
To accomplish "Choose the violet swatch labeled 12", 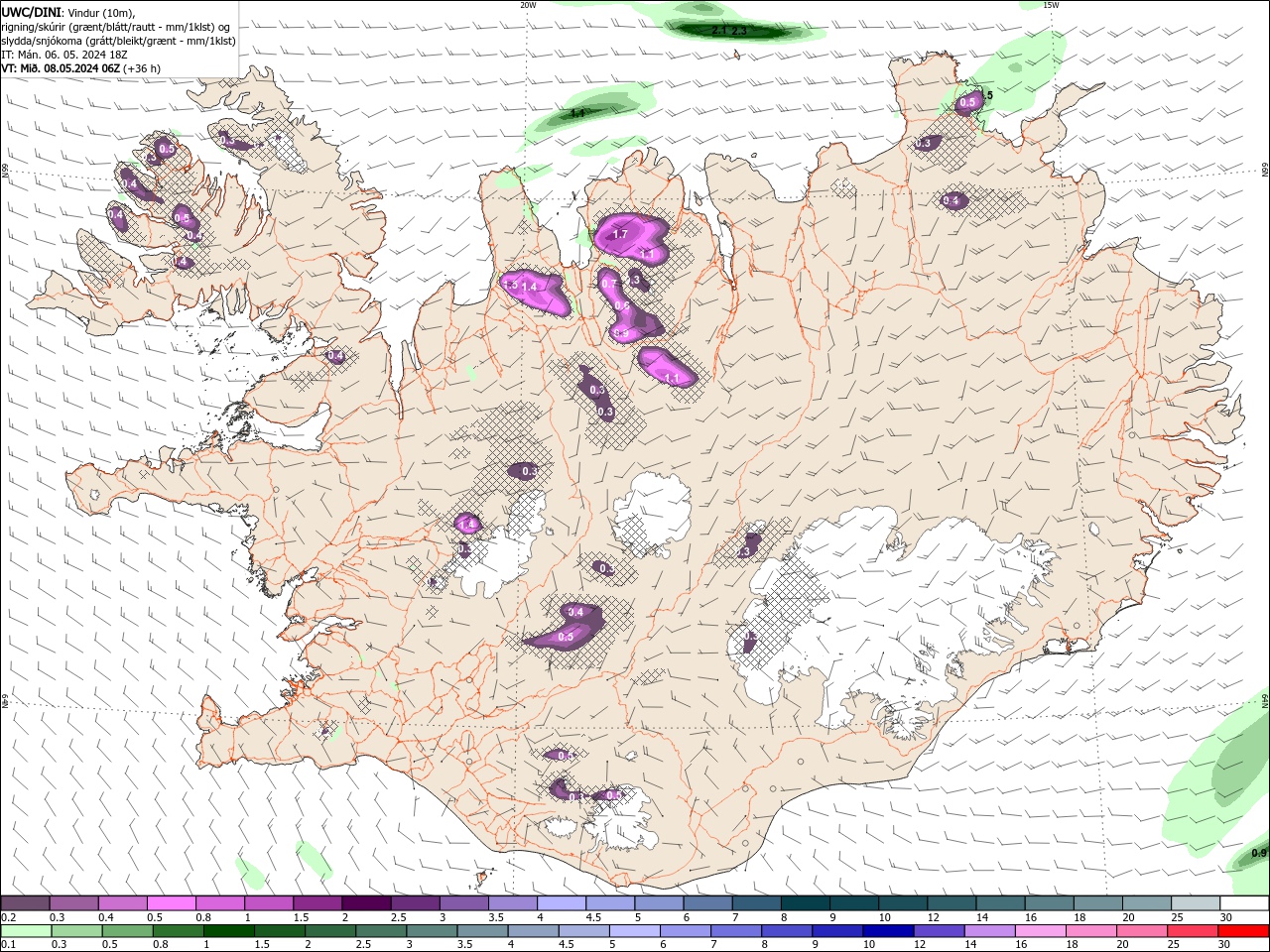I will point(938,931).
